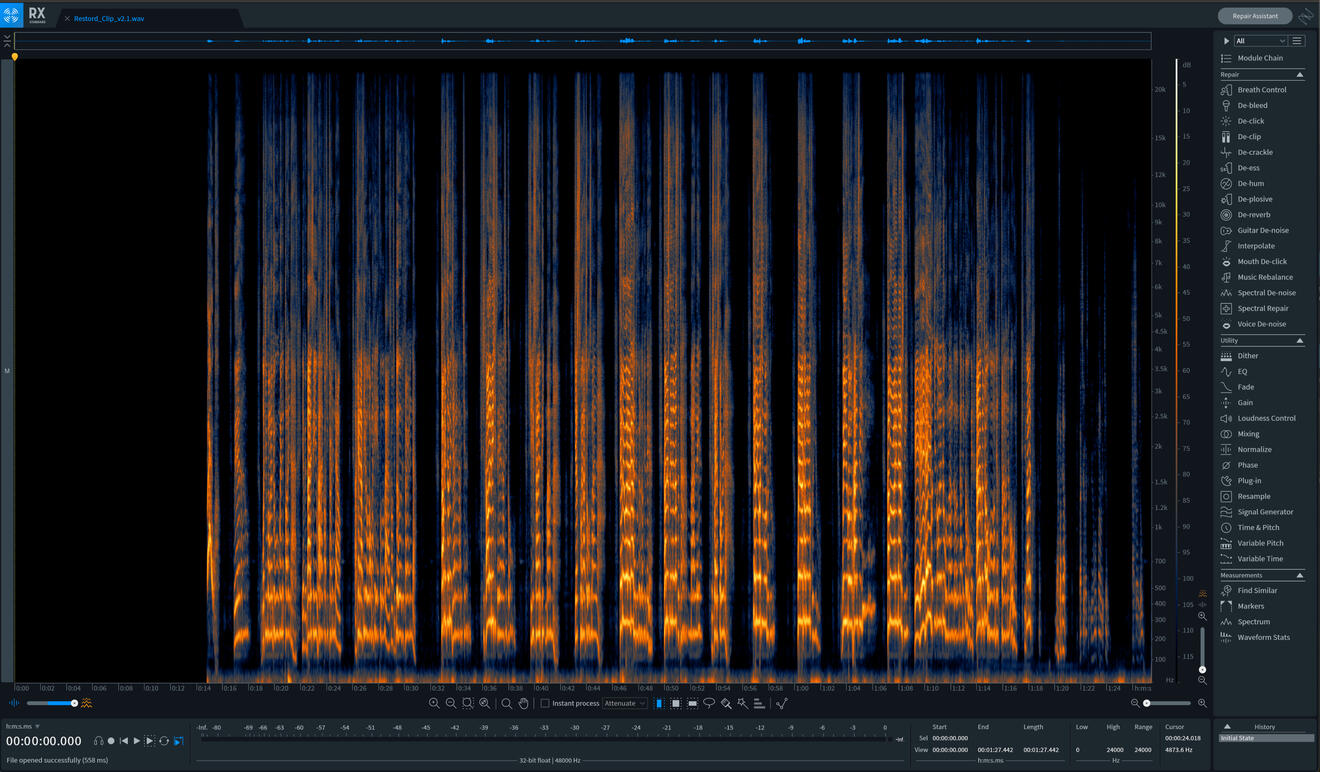Click the Repair Assistant button
1320x772 pixels.
1254,16
